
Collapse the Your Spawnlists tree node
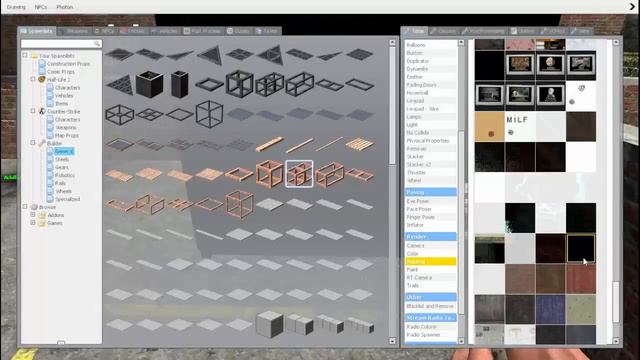[25, 55]
